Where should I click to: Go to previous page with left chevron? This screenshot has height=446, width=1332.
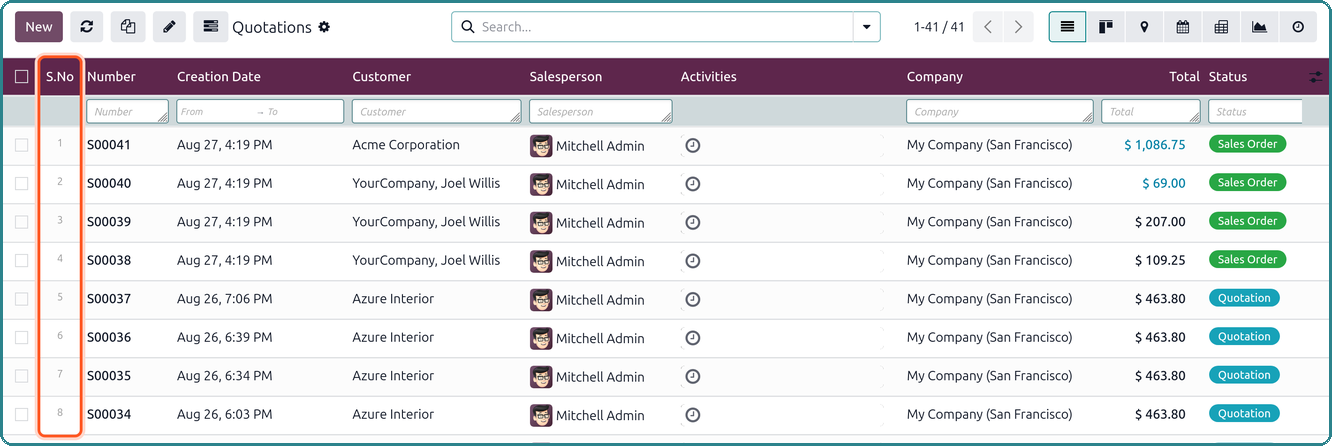click(x=988, y=27)
